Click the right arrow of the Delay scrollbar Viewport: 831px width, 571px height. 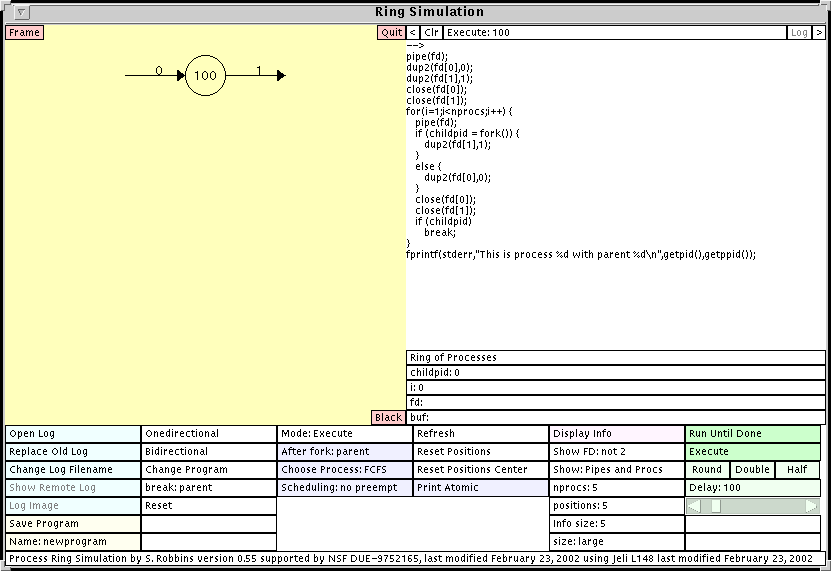811,506
